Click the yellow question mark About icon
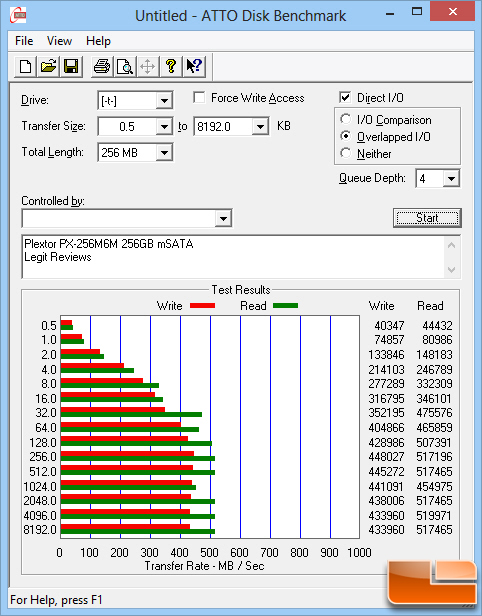Image resolution: width=482 pixels, height=616 pixels. tap(171, 66)
